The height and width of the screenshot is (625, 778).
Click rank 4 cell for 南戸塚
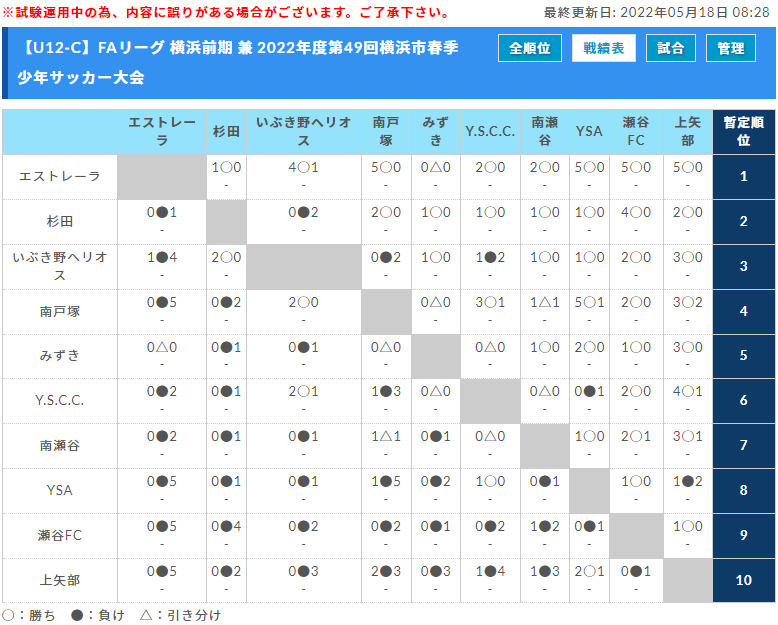click(744, 312)
